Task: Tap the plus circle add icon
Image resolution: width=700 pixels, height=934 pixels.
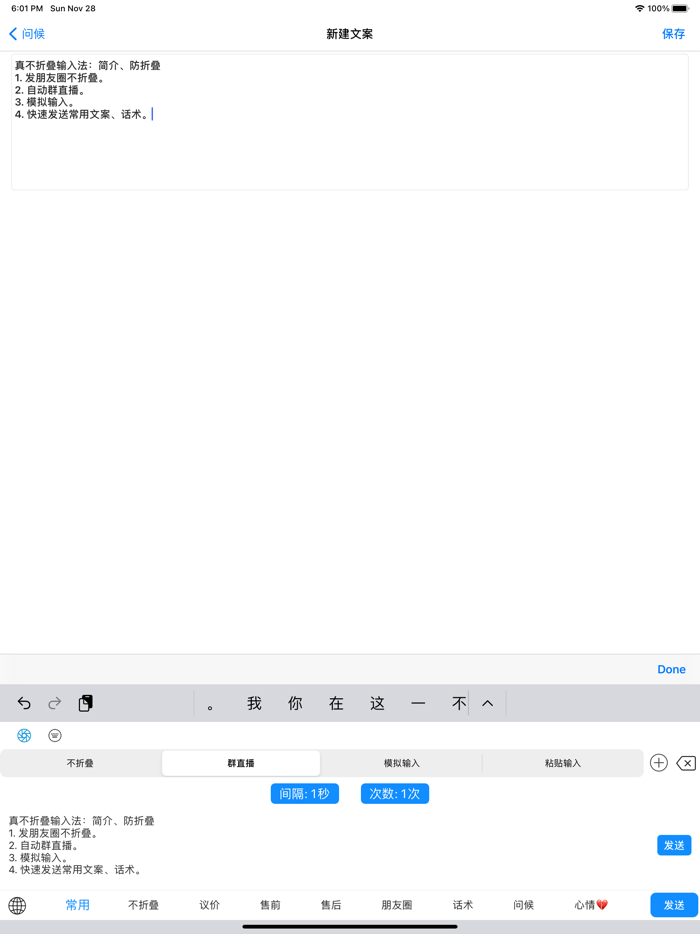Action: coord(658,763)
